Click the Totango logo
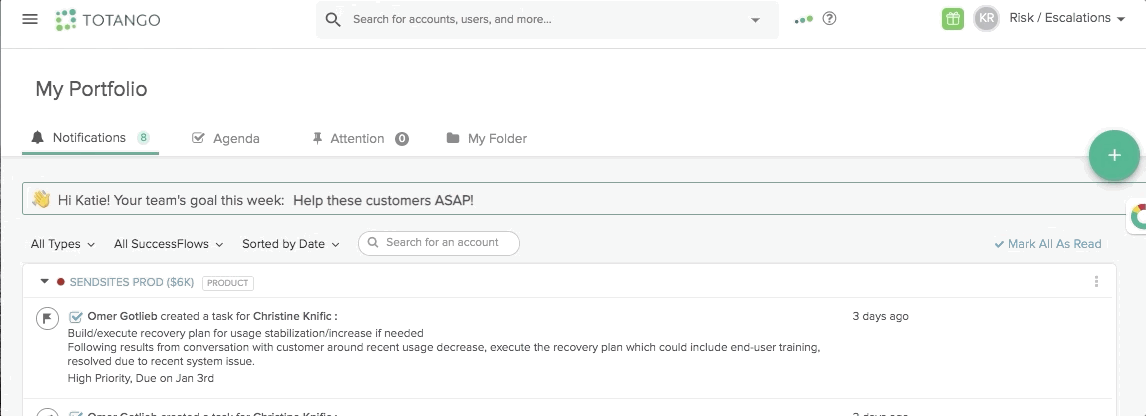Image resolution: width=1146 pixels, height=416 pixels. click(108, 20)
